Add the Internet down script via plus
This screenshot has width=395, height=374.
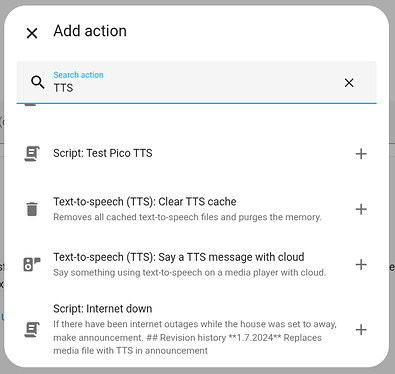[x=361, y=330]
